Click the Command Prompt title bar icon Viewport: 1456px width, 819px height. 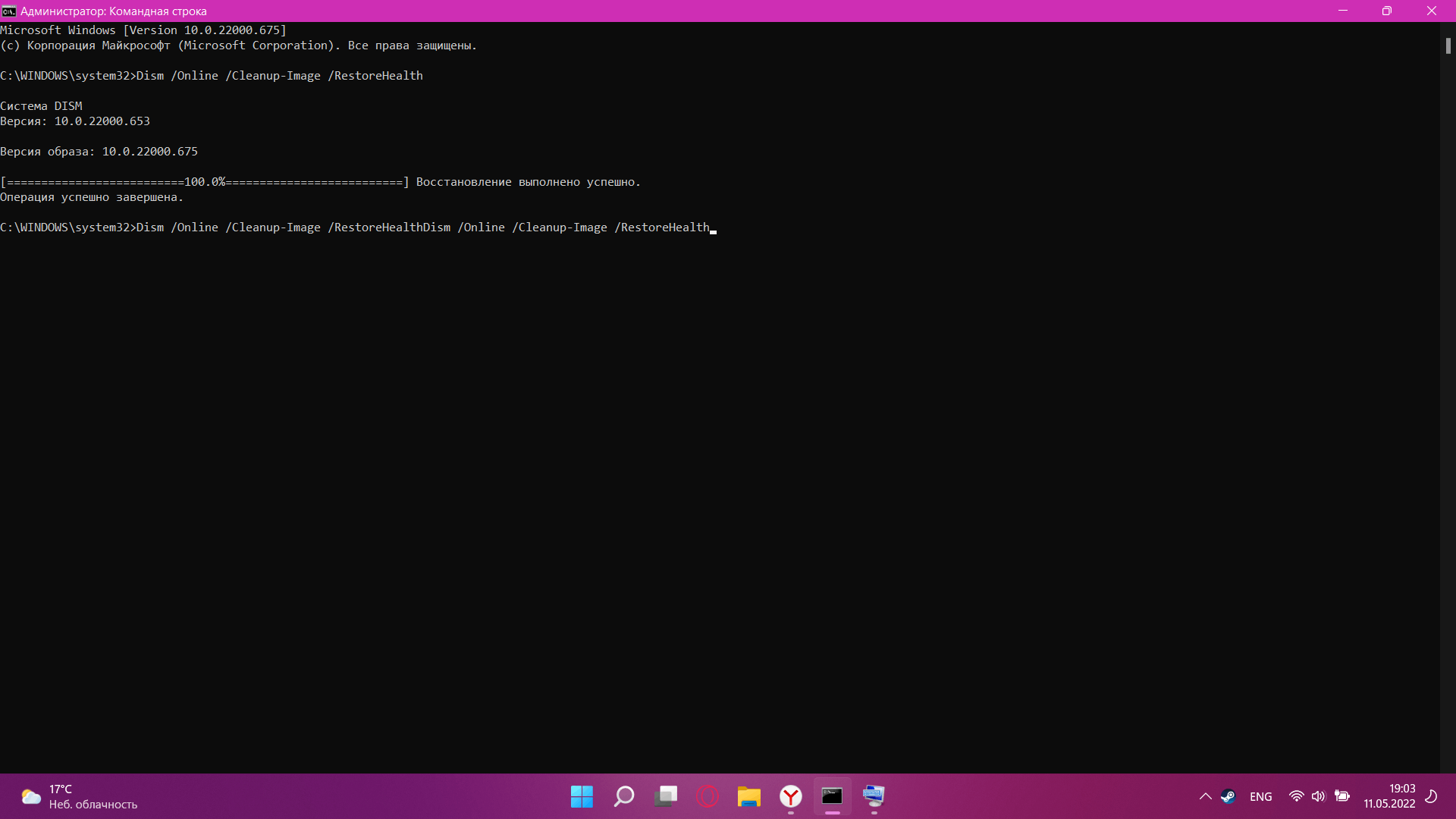pyautogui.click(x=8, y=11)
